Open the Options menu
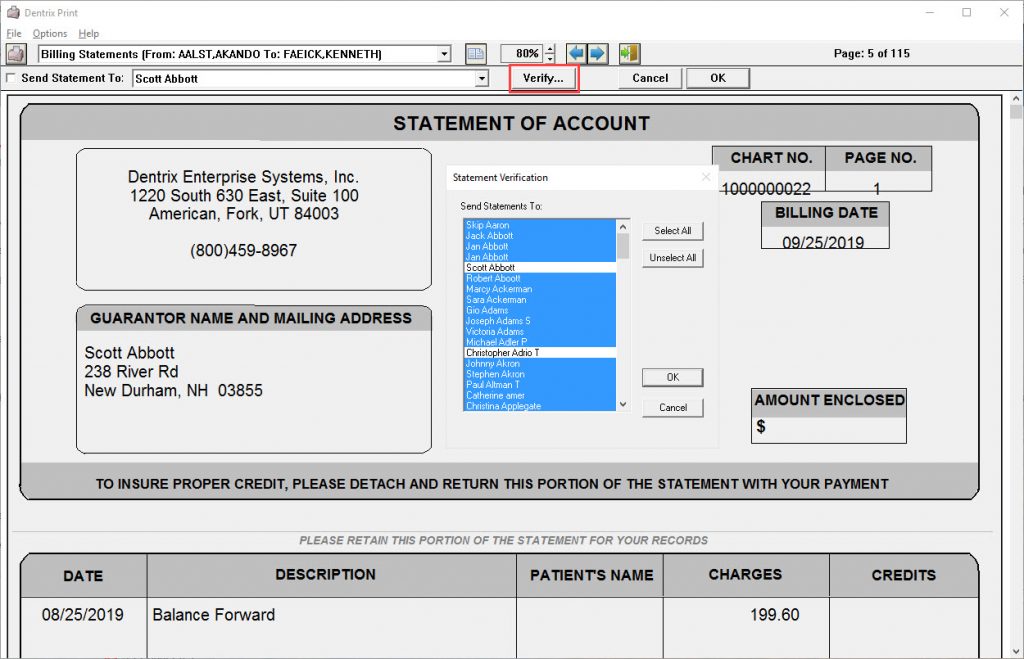1024x659 pixels. pyautogui.click(x=49, y=33)
